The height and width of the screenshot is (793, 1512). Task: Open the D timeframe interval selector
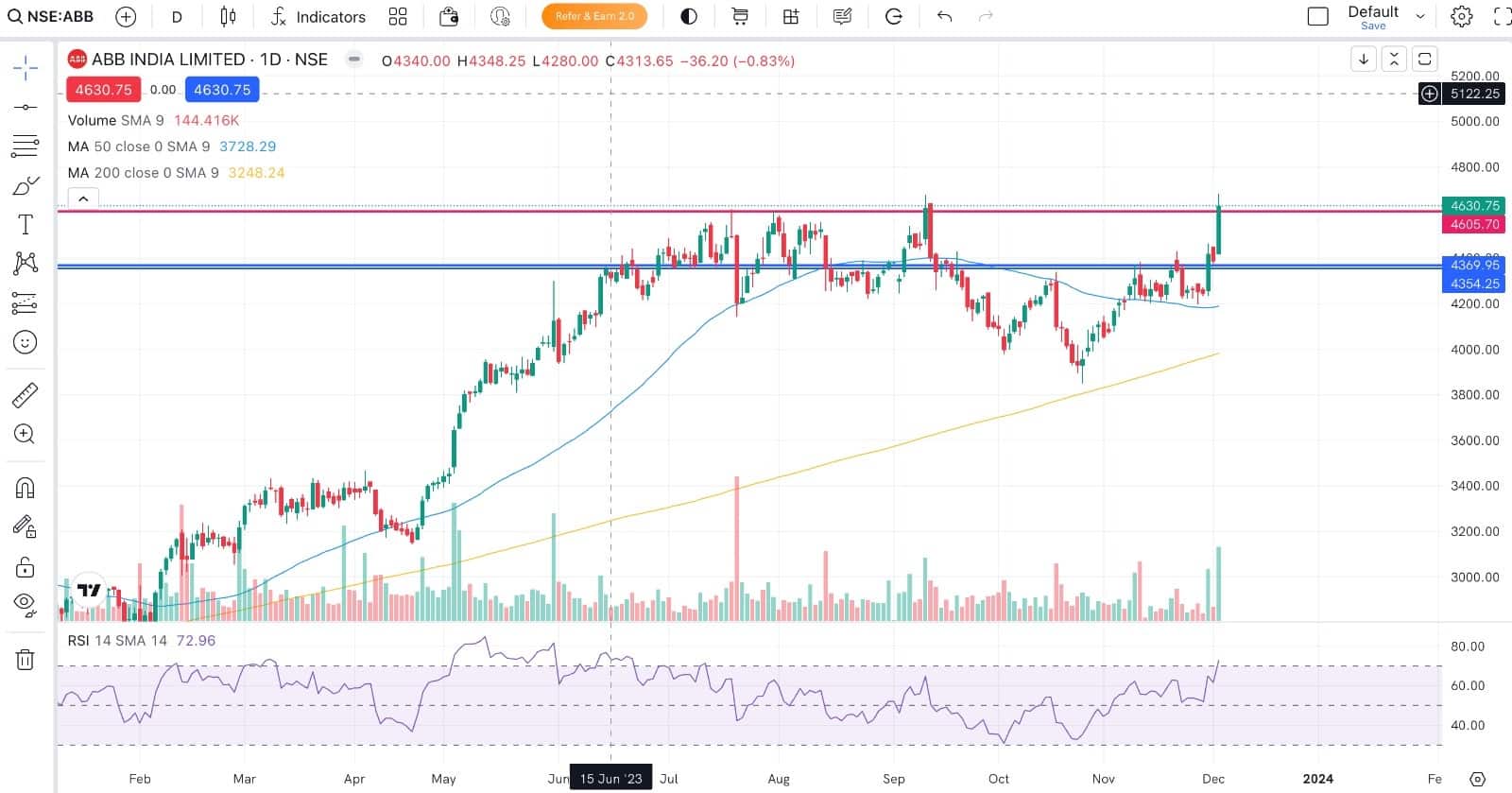pyautogui.click(x=177, y=16)
